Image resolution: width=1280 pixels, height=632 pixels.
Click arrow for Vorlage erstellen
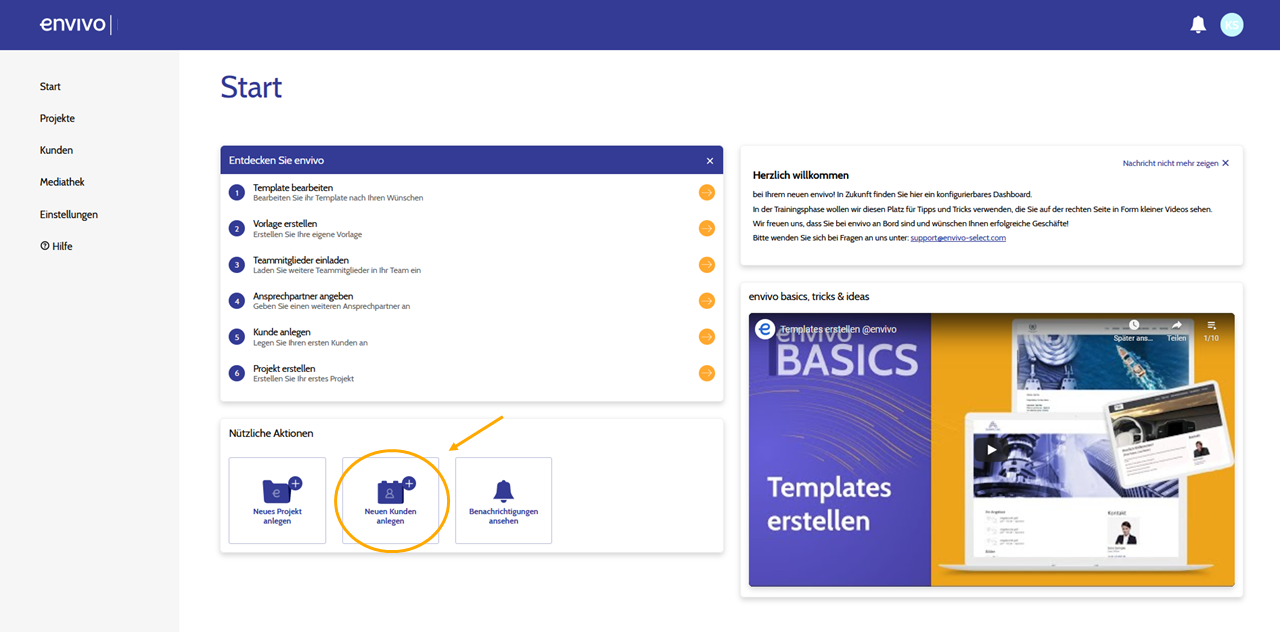(707, 229)
